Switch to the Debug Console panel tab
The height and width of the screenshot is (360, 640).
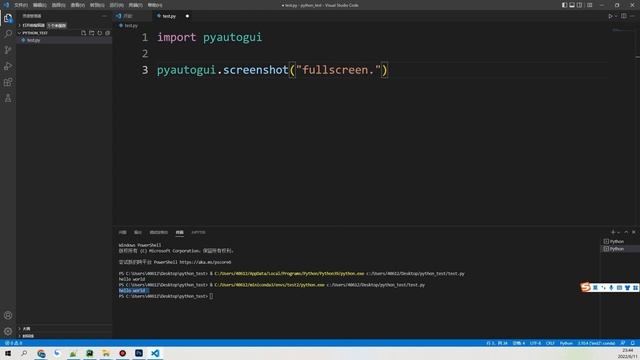158,232
